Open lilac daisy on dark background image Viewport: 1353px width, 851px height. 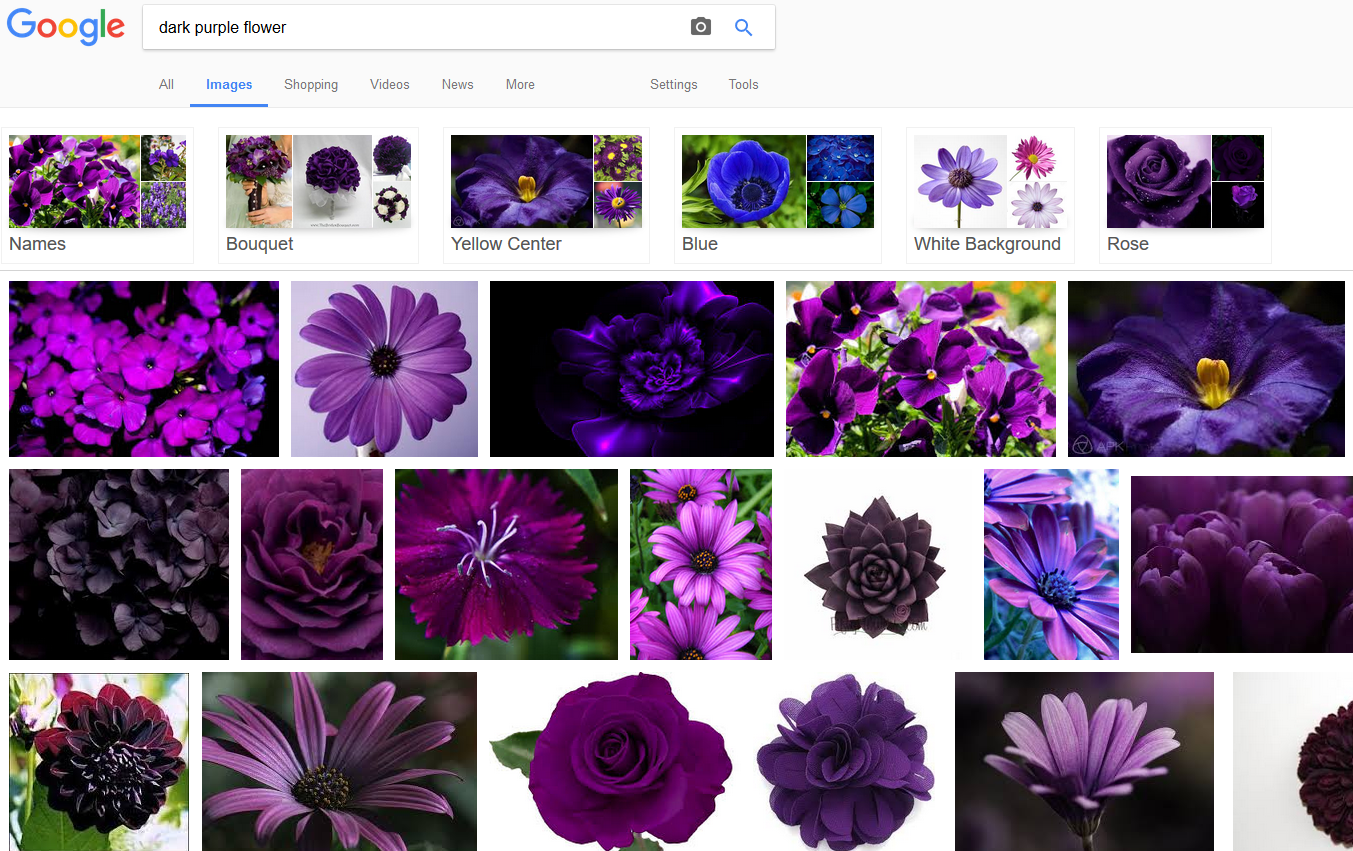pos(1084,762)
